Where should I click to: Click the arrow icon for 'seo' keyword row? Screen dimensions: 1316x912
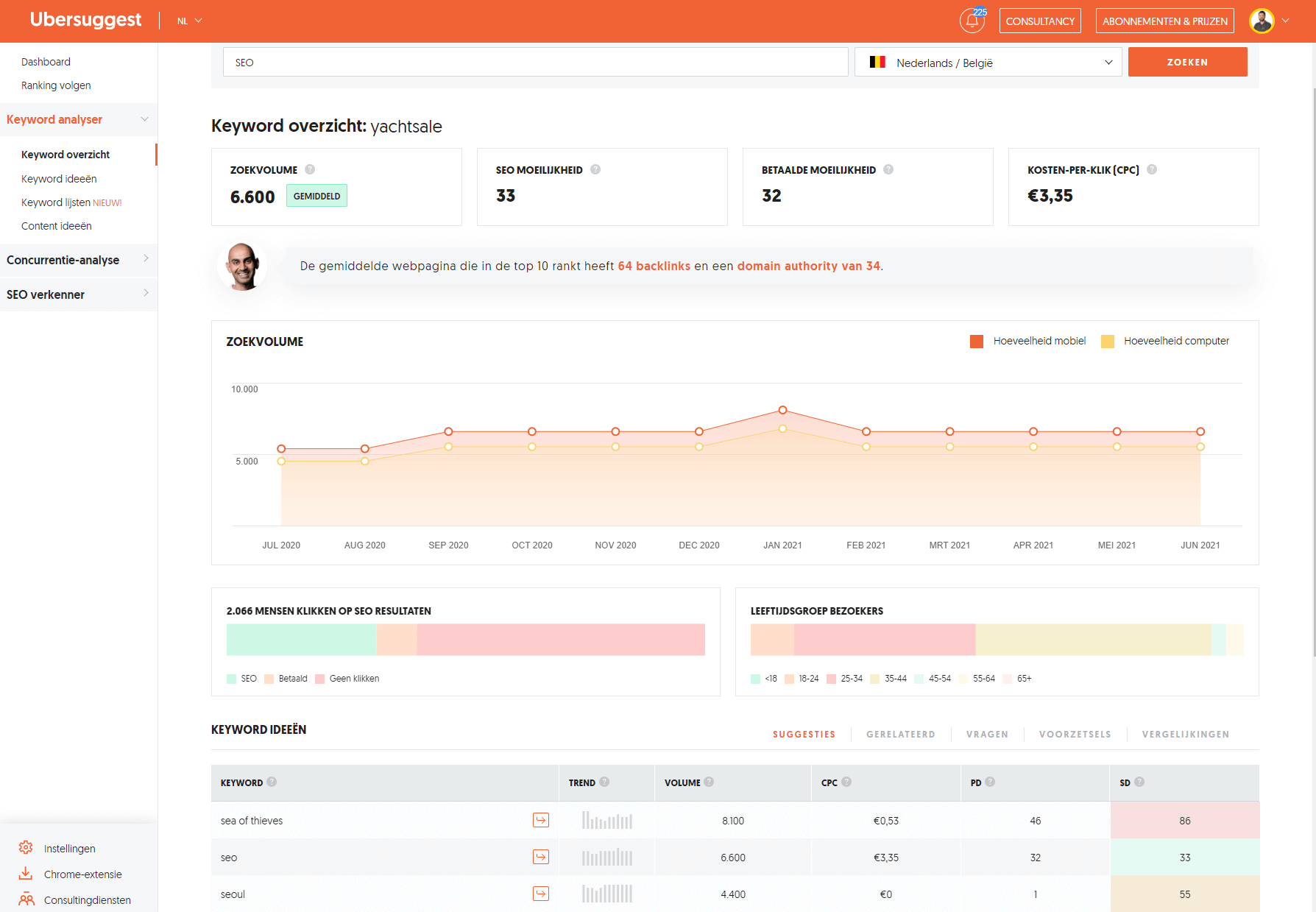(x=541, y=857)
